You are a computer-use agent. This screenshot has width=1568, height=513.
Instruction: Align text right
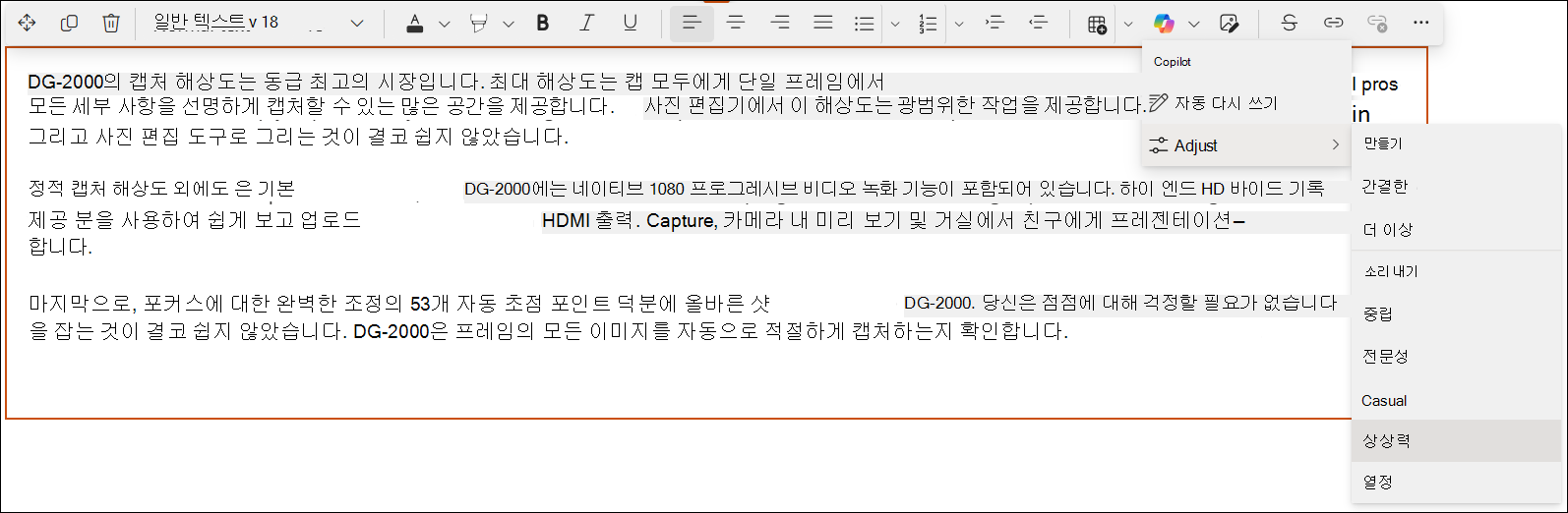point(780,23)
